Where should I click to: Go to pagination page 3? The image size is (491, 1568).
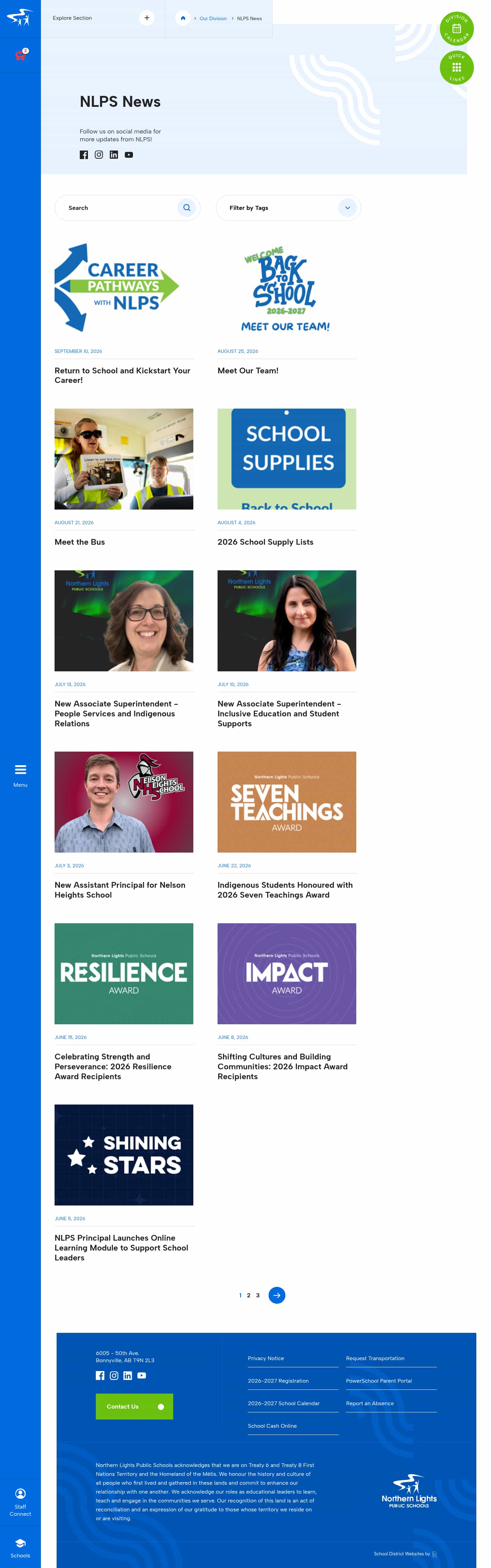click(x=257, y=1295)
